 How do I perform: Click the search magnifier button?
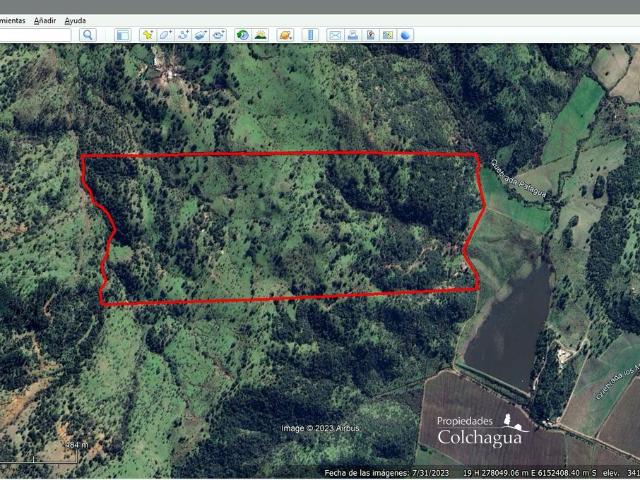(87, 35)
